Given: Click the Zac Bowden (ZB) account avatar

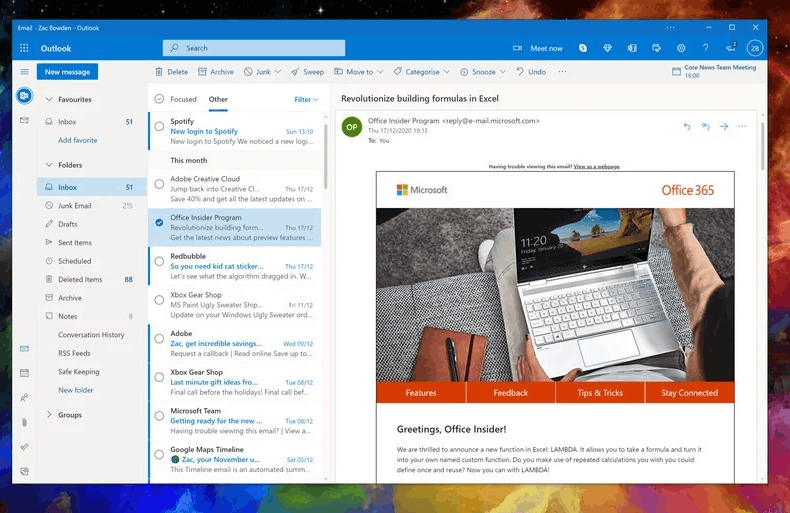Looking at the screenshot, I should pos(755,48).
